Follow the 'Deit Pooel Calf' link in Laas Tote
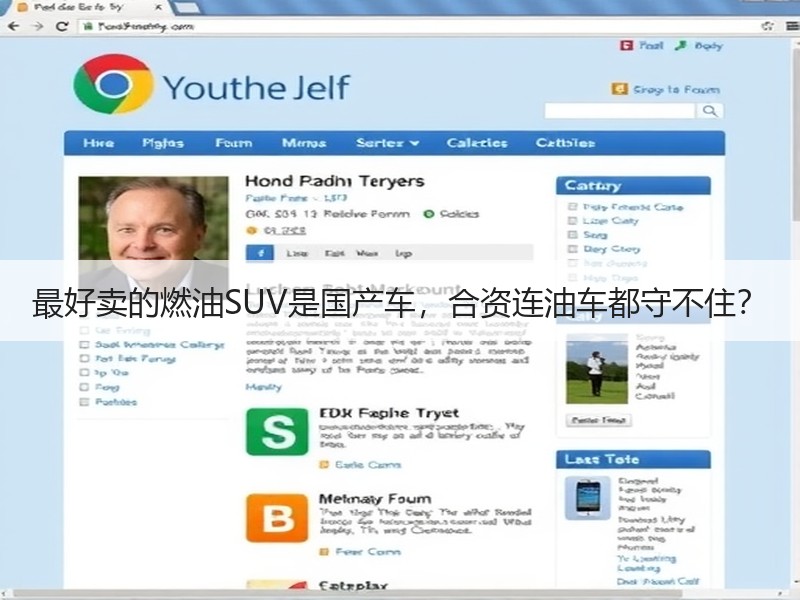This screenshot has width=800, height=600. click(x=658, y=582)
